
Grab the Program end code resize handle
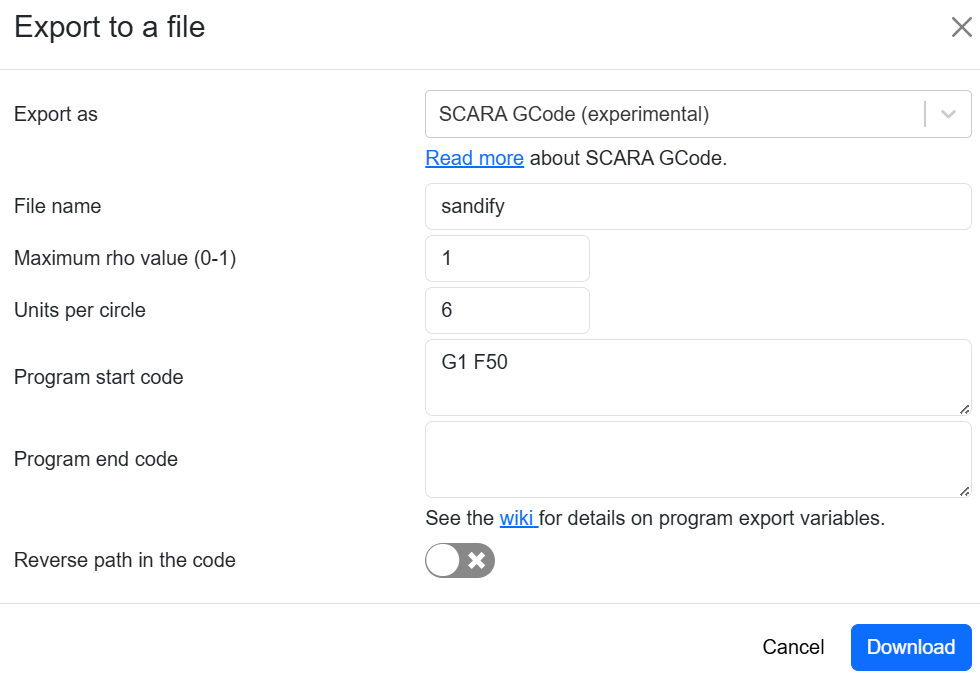964,490
